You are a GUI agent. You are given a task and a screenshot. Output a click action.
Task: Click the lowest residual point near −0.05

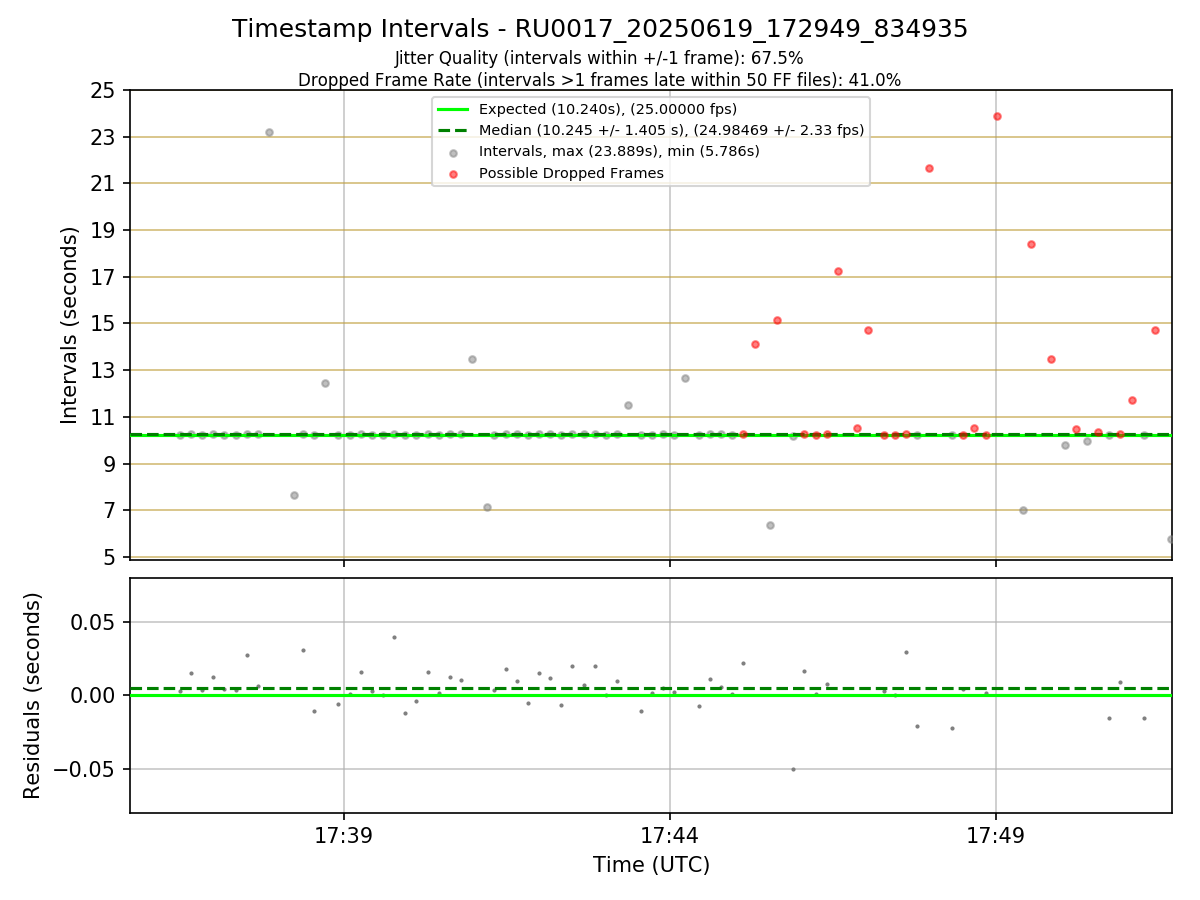793,769
